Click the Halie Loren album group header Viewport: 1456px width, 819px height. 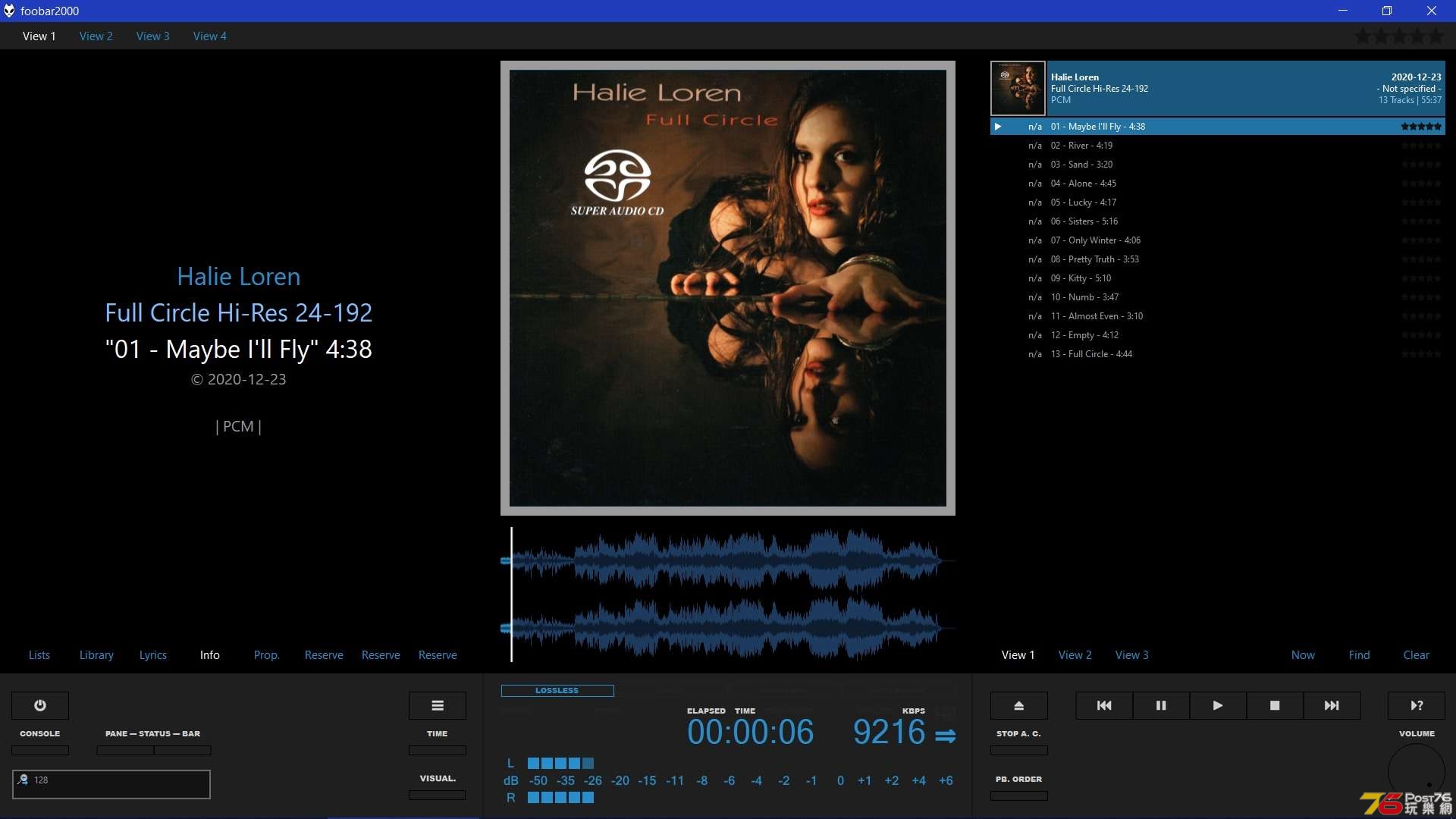pyautogui.click(x=1245, y=88)
